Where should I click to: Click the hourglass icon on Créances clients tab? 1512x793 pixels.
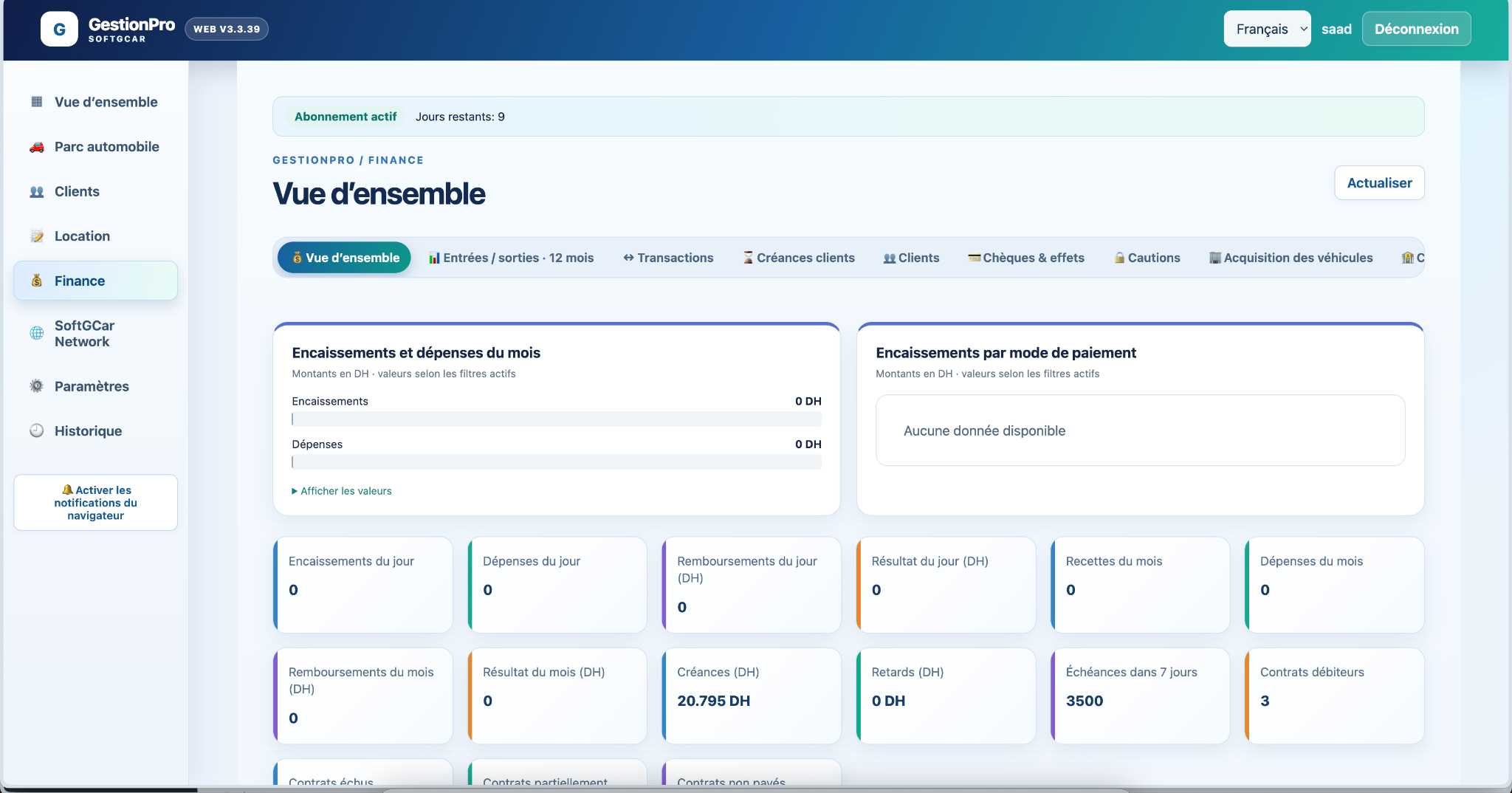pyautogui.click(x=749, y=258)
